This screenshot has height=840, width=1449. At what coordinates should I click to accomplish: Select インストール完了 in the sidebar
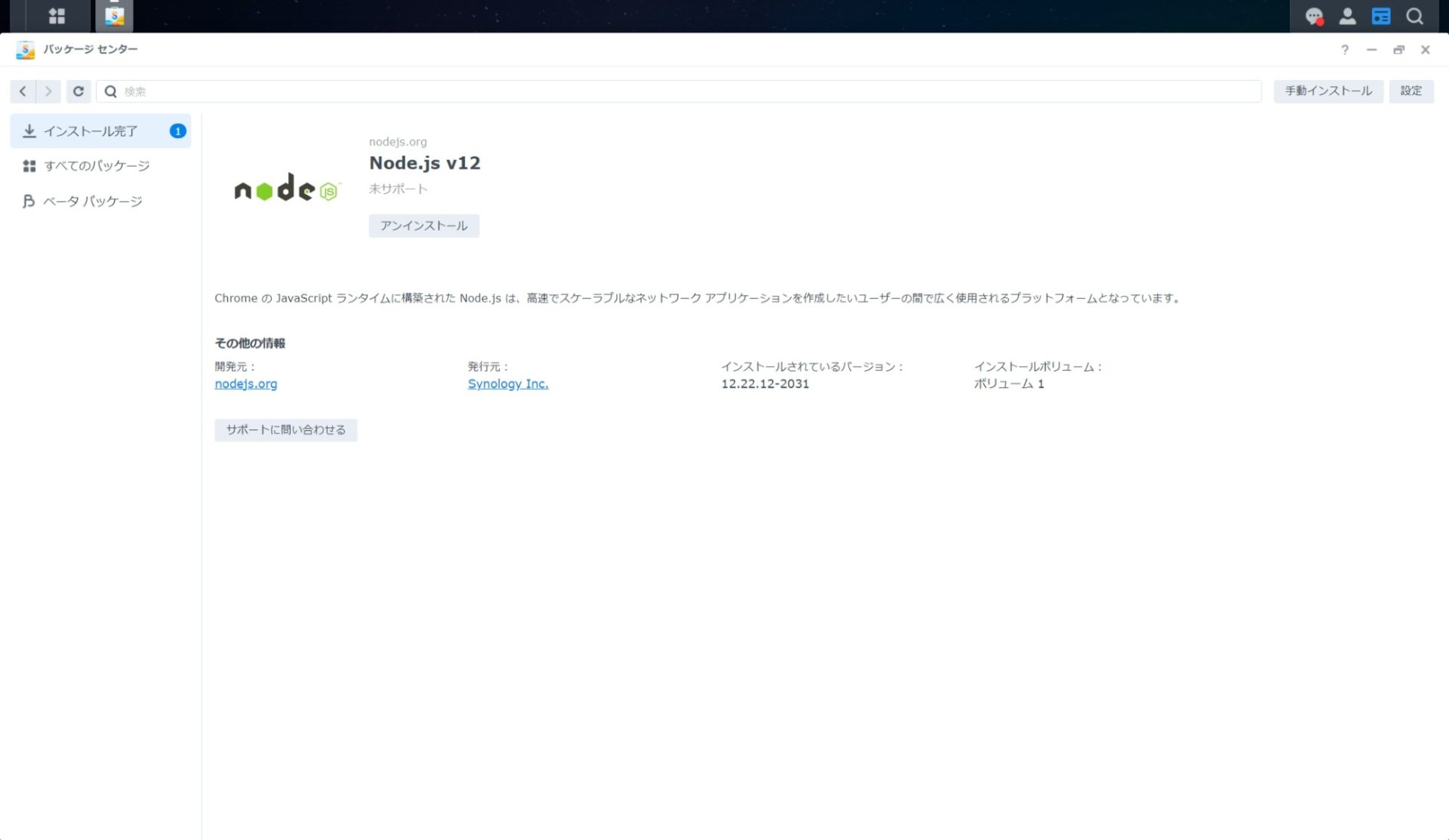coord(91,130)
